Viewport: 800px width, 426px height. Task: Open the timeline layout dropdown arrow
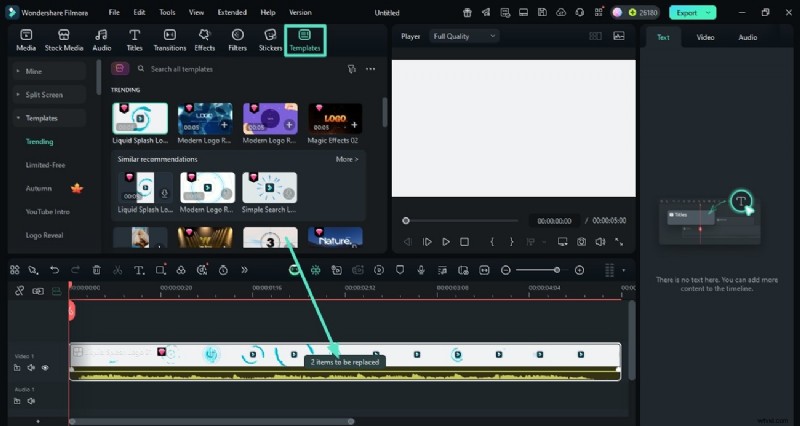623,270
